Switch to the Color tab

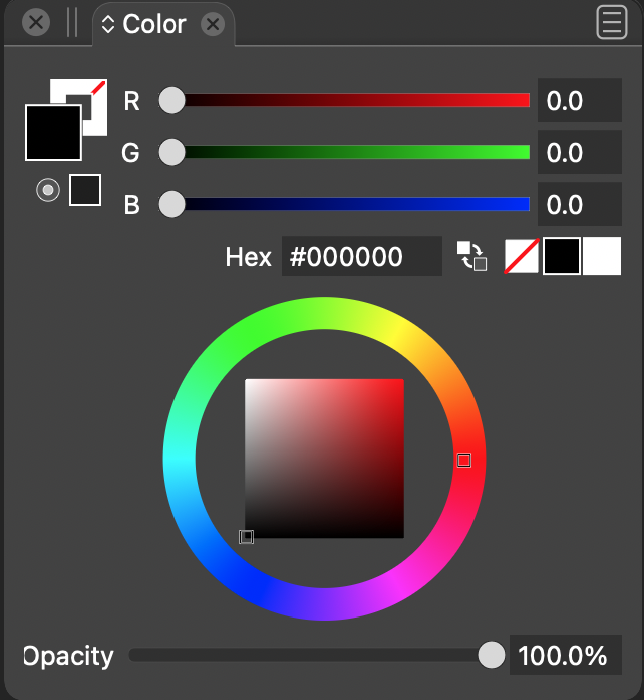point(154,24)
